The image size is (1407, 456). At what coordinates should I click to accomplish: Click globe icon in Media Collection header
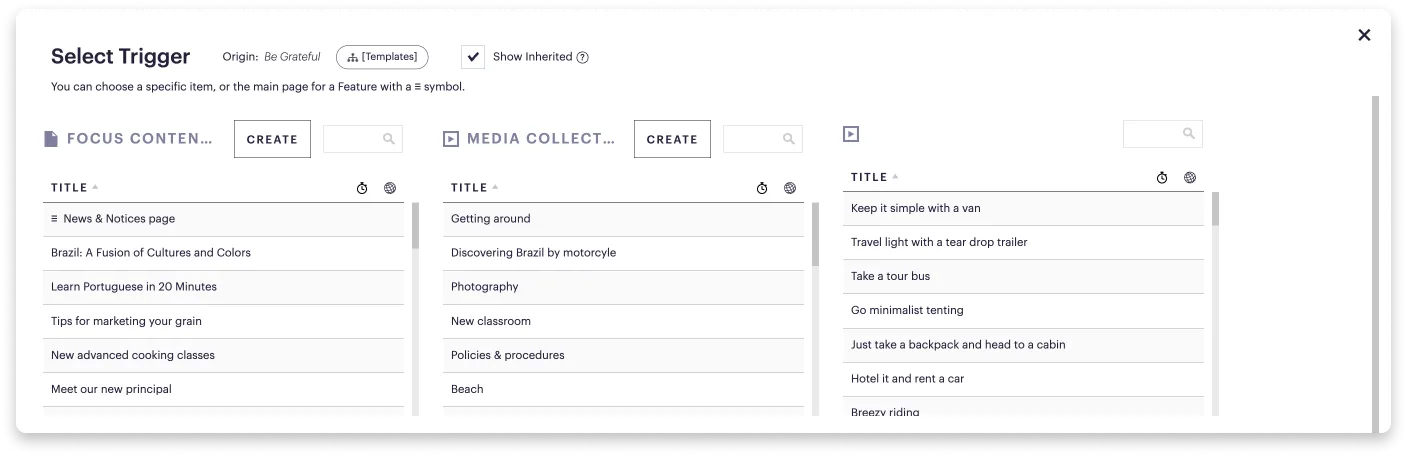pos(790,188)
